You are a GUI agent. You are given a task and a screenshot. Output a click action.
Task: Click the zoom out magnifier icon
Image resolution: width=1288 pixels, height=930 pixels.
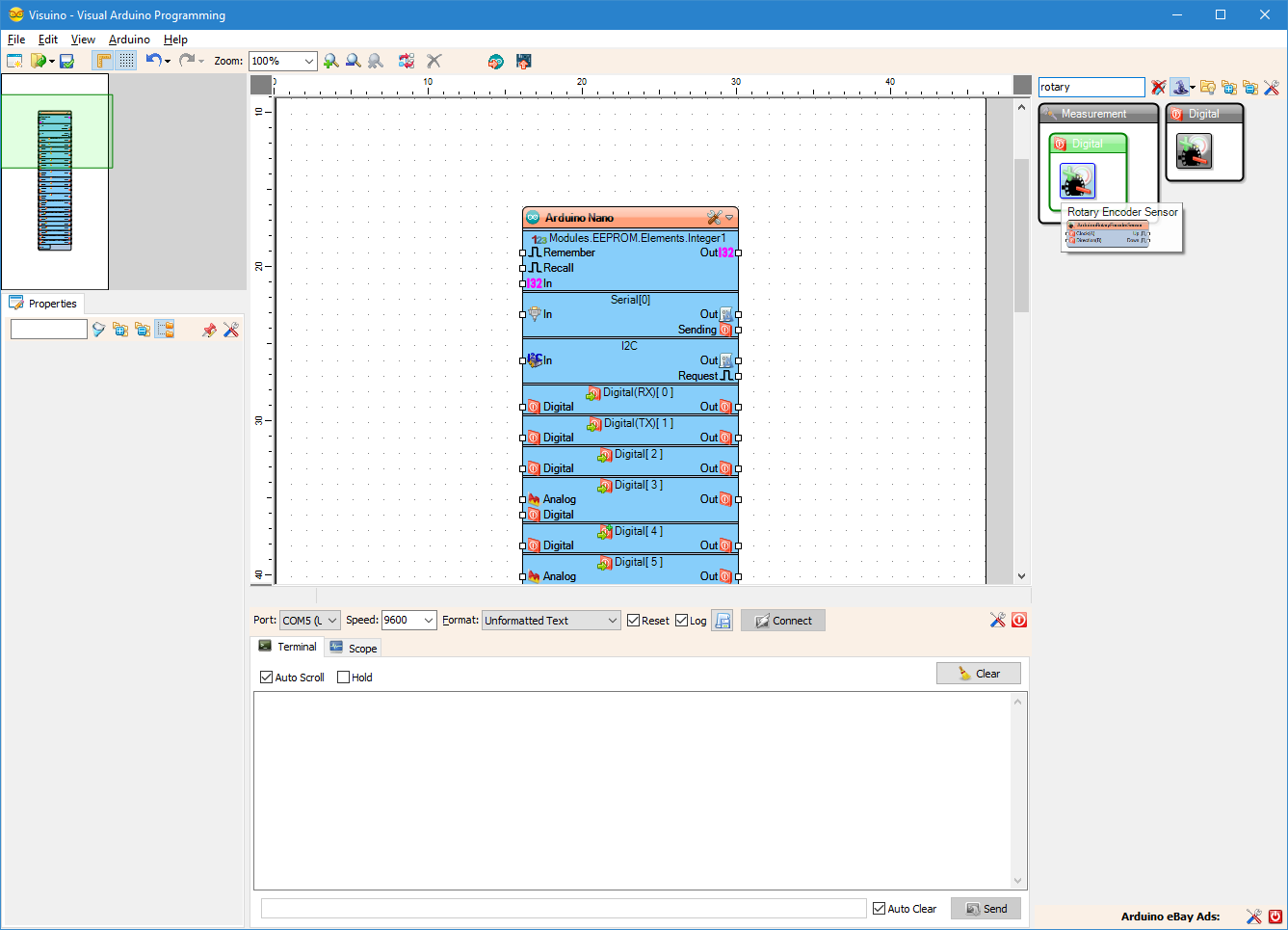point(354,61)
